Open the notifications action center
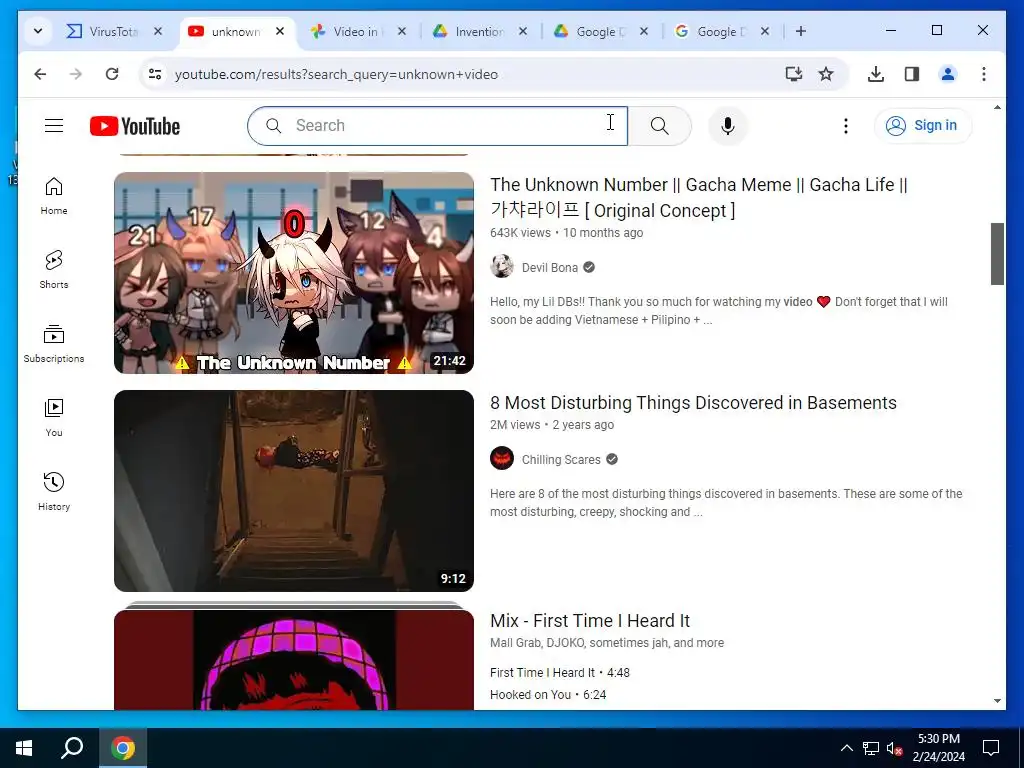Image resolution: width=1024 pixels, height=768 pixels. 991,748
